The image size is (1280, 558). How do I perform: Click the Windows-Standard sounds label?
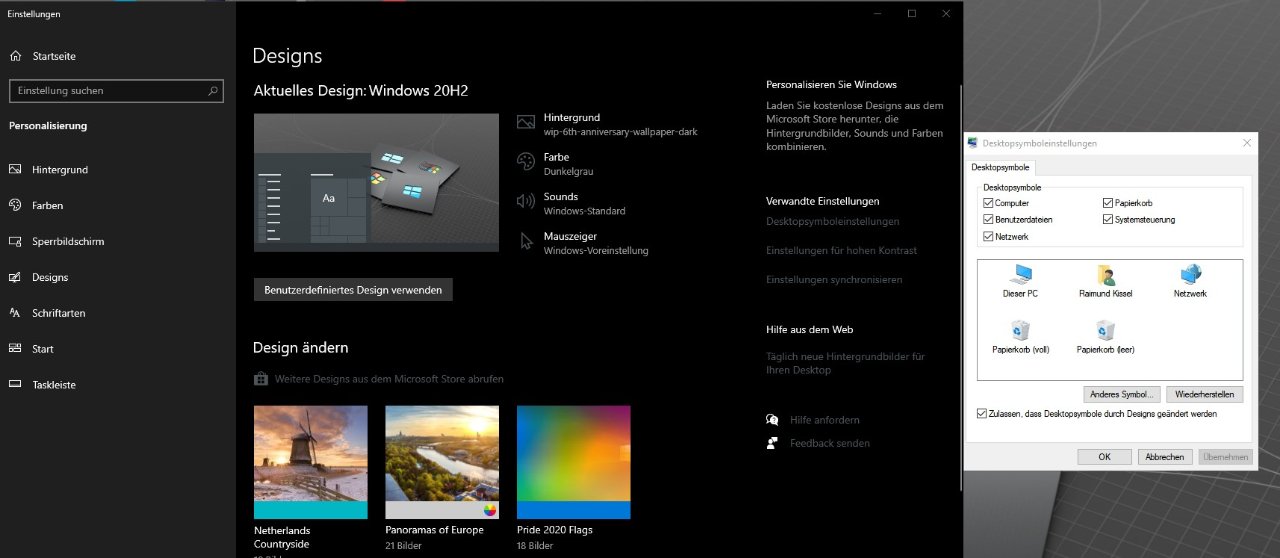585,211
